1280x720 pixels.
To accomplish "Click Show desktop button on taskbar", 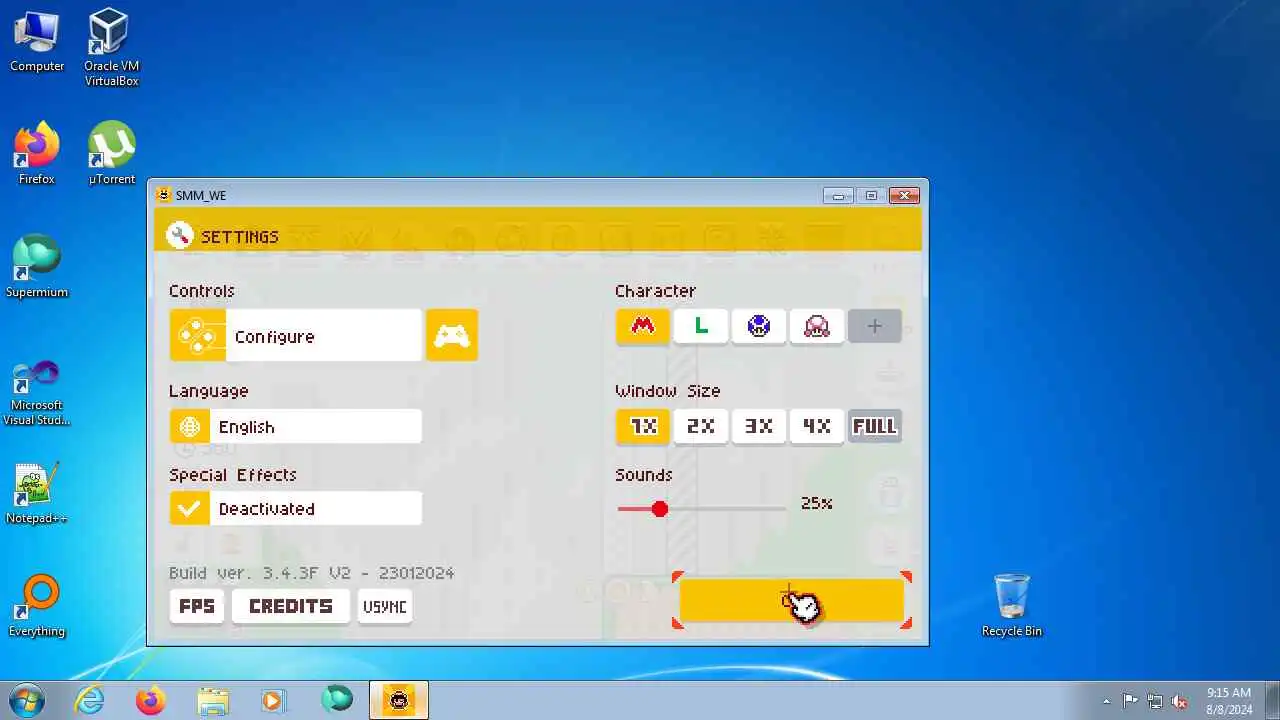I will pos(1272,701).
